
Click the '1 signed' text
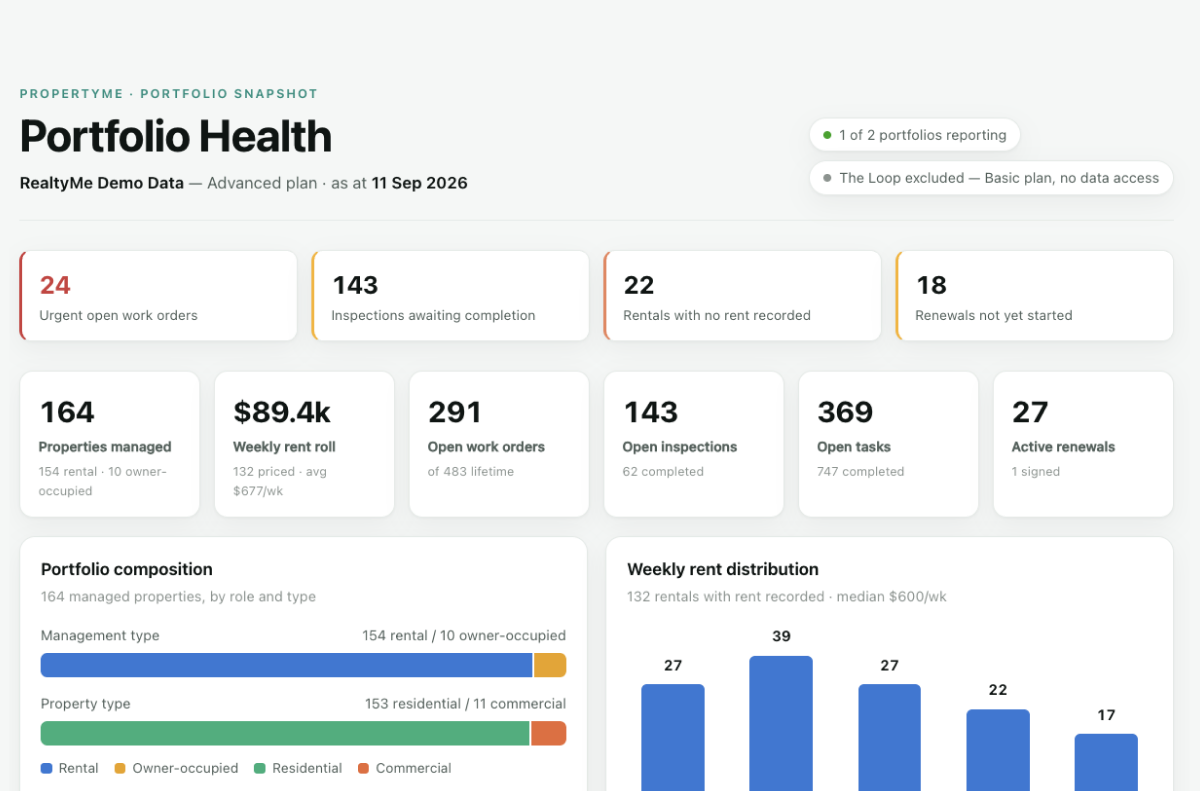pyautogui.click(x=1036, y=472)
